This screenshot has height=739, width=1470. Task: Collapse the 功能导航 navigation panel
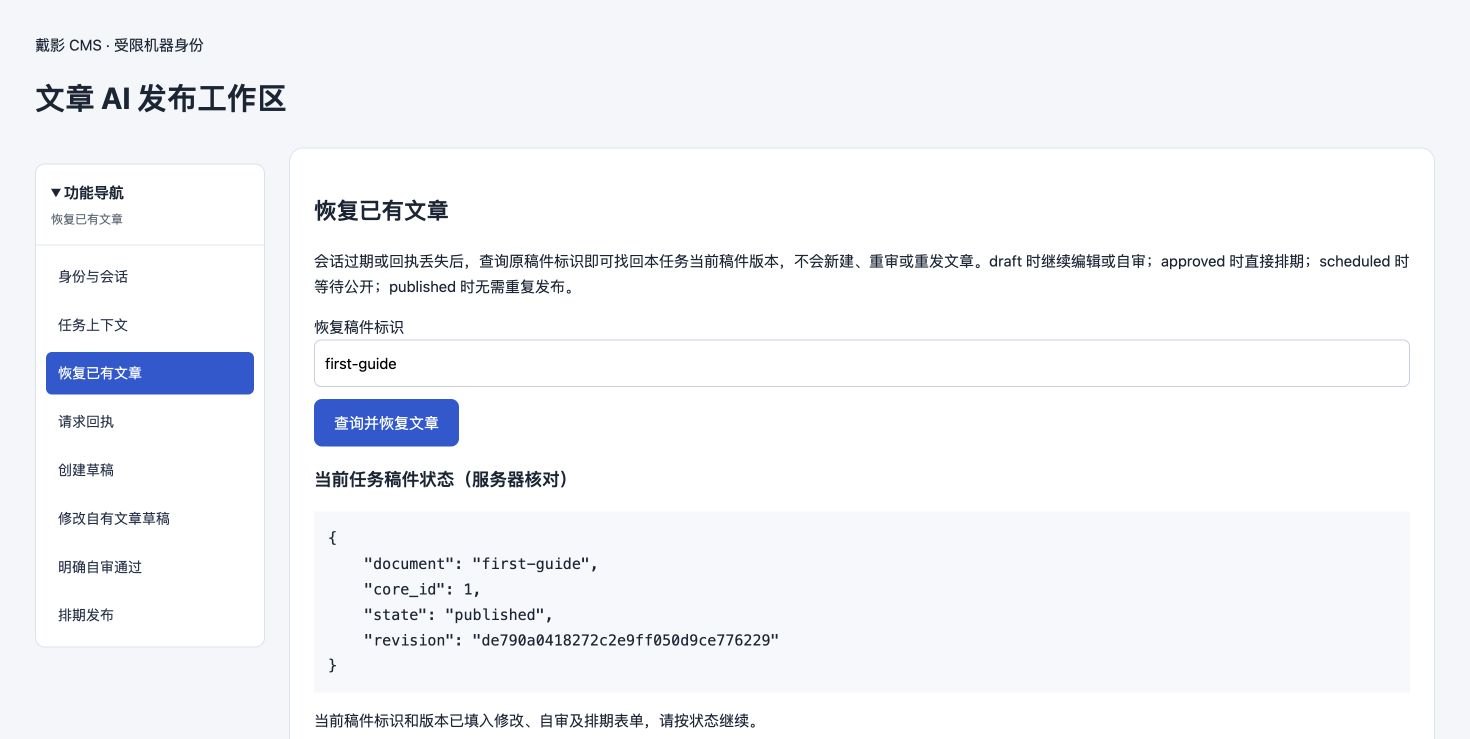(87, 193)
